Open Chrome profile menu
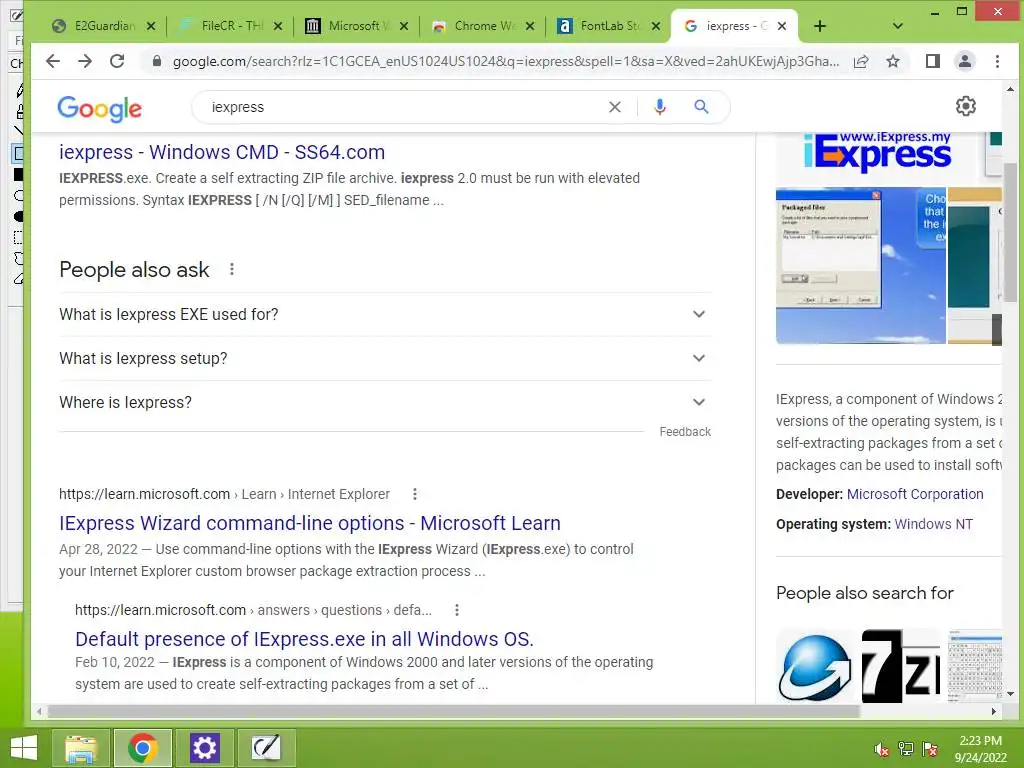 coord(965,61)
